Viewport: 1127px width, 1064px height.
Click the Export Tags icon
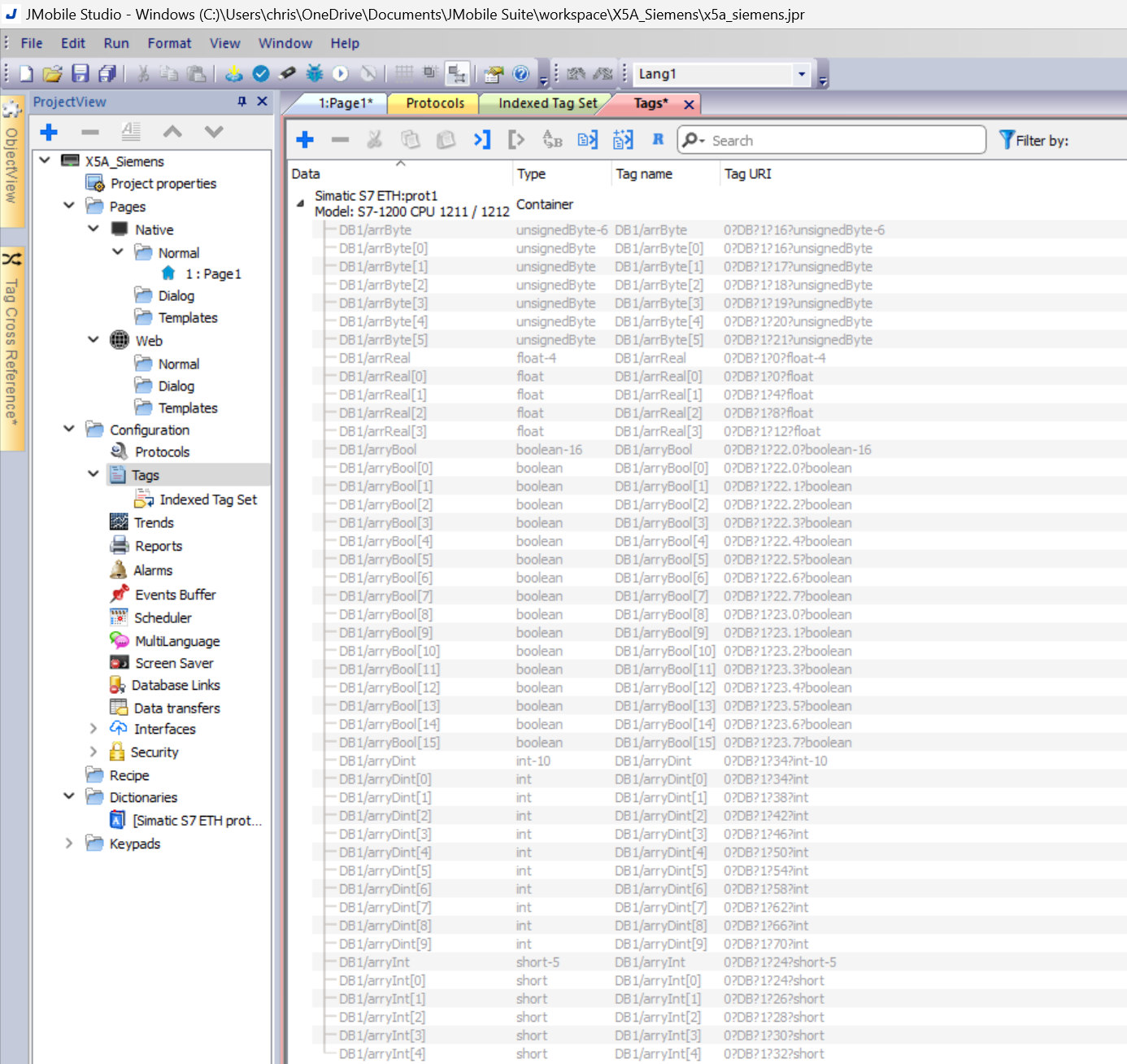point(516,140)
